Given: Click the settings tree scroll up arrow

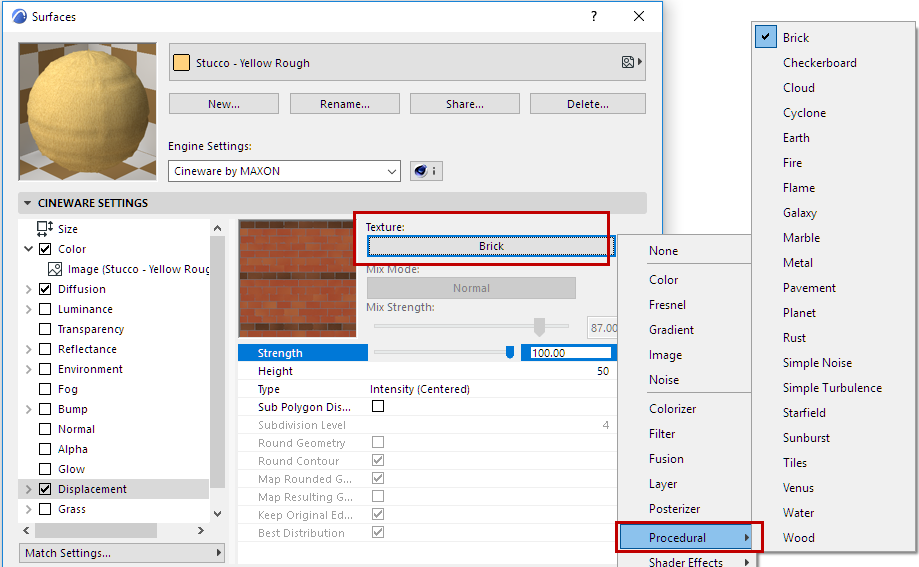Looking at the screenshot, I should coord(217,228).
